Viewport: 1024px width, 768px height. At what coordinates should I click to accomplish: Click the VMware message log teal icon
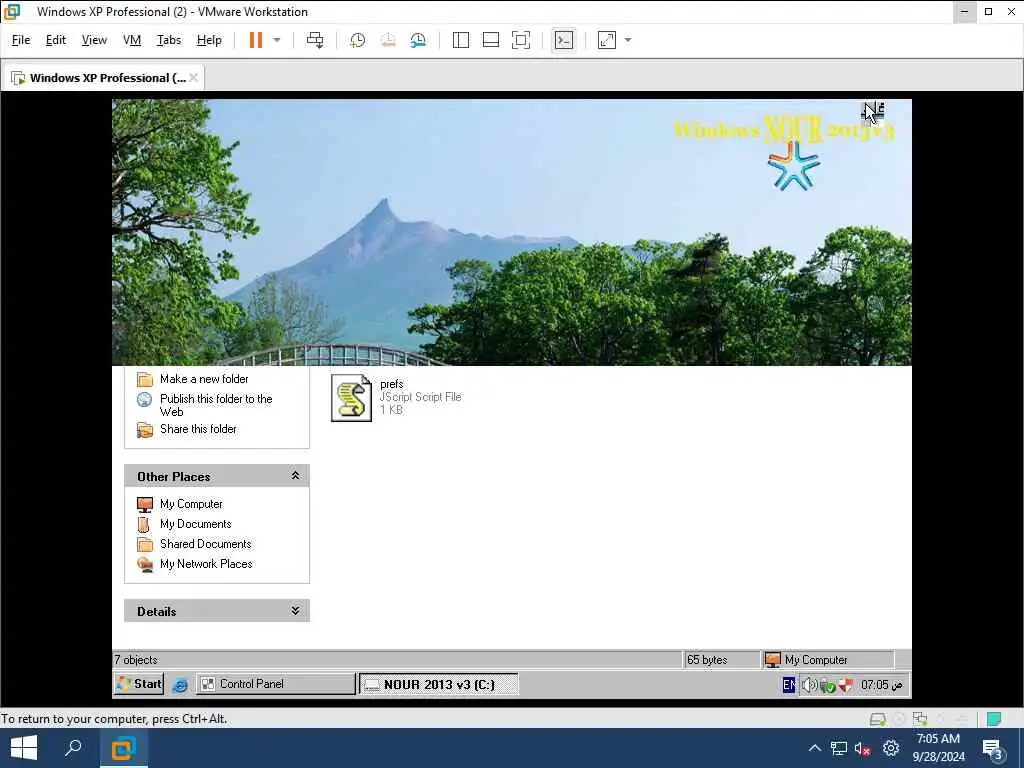coord(994,719)
